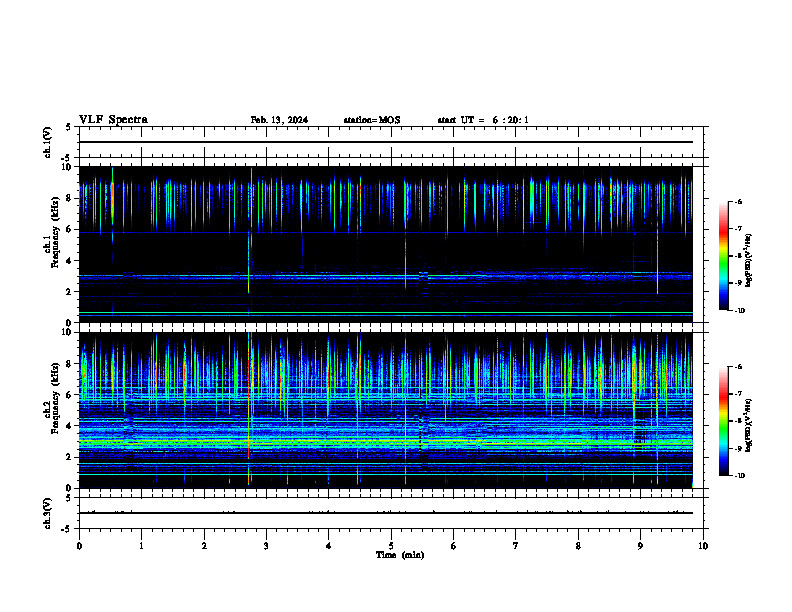
Task: Click the upper color scale bar for ch.1
Action: tap(724, 256)
